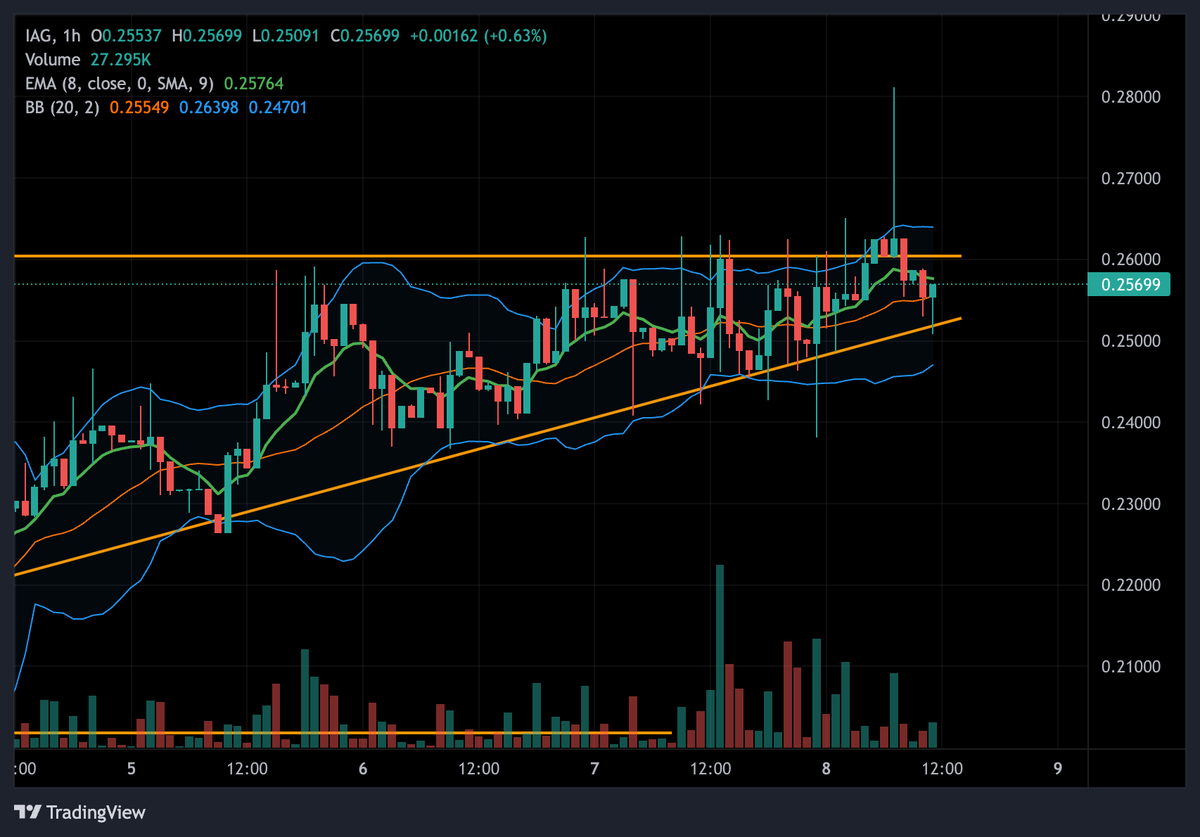Select the Volume indicator legend label

pyautogui.click(x=51, y=60)
